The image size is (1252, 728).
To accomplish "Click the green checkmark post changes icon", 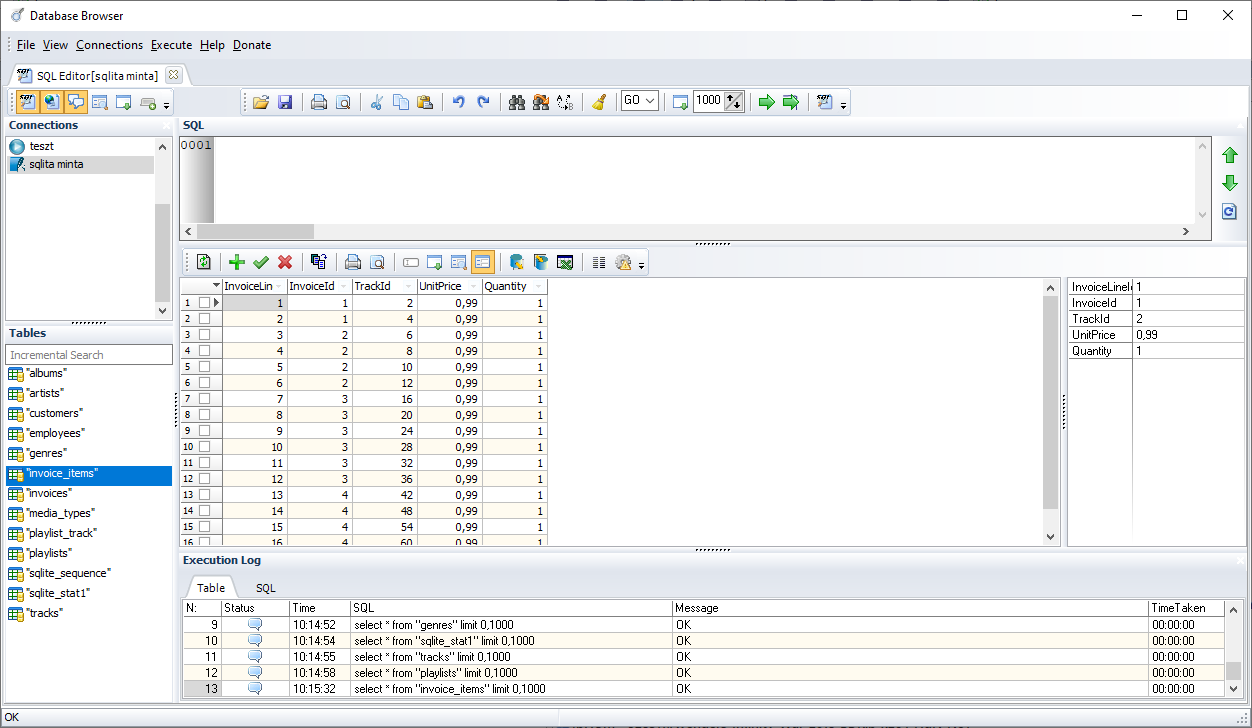I will point(261,262).
